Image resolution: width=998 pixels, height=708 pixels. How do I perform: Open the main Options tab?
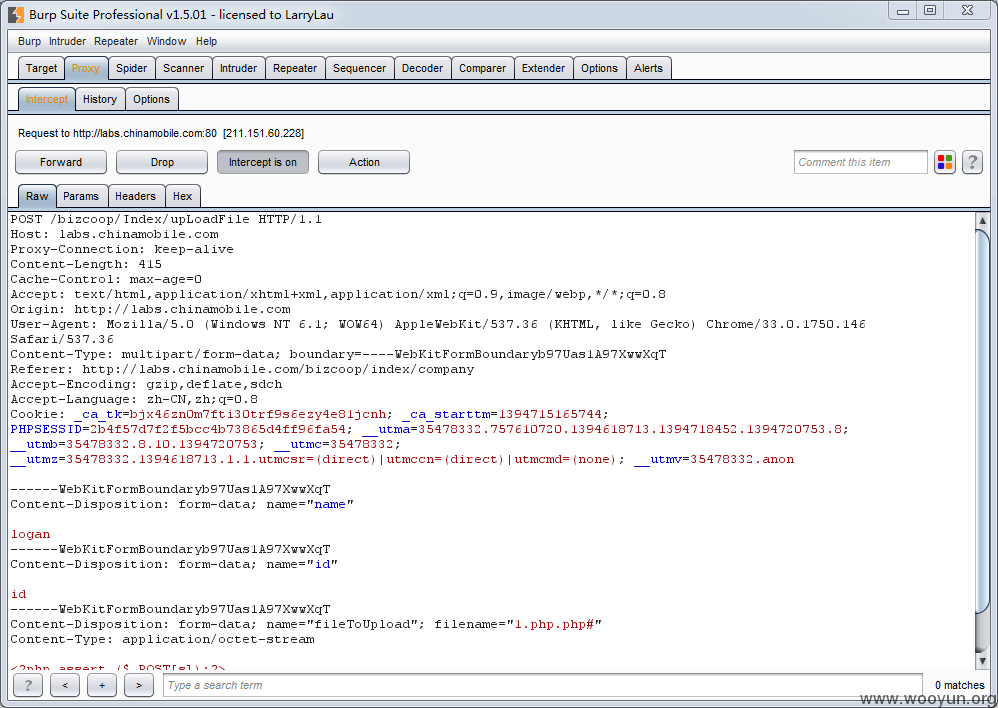(600, 68)
